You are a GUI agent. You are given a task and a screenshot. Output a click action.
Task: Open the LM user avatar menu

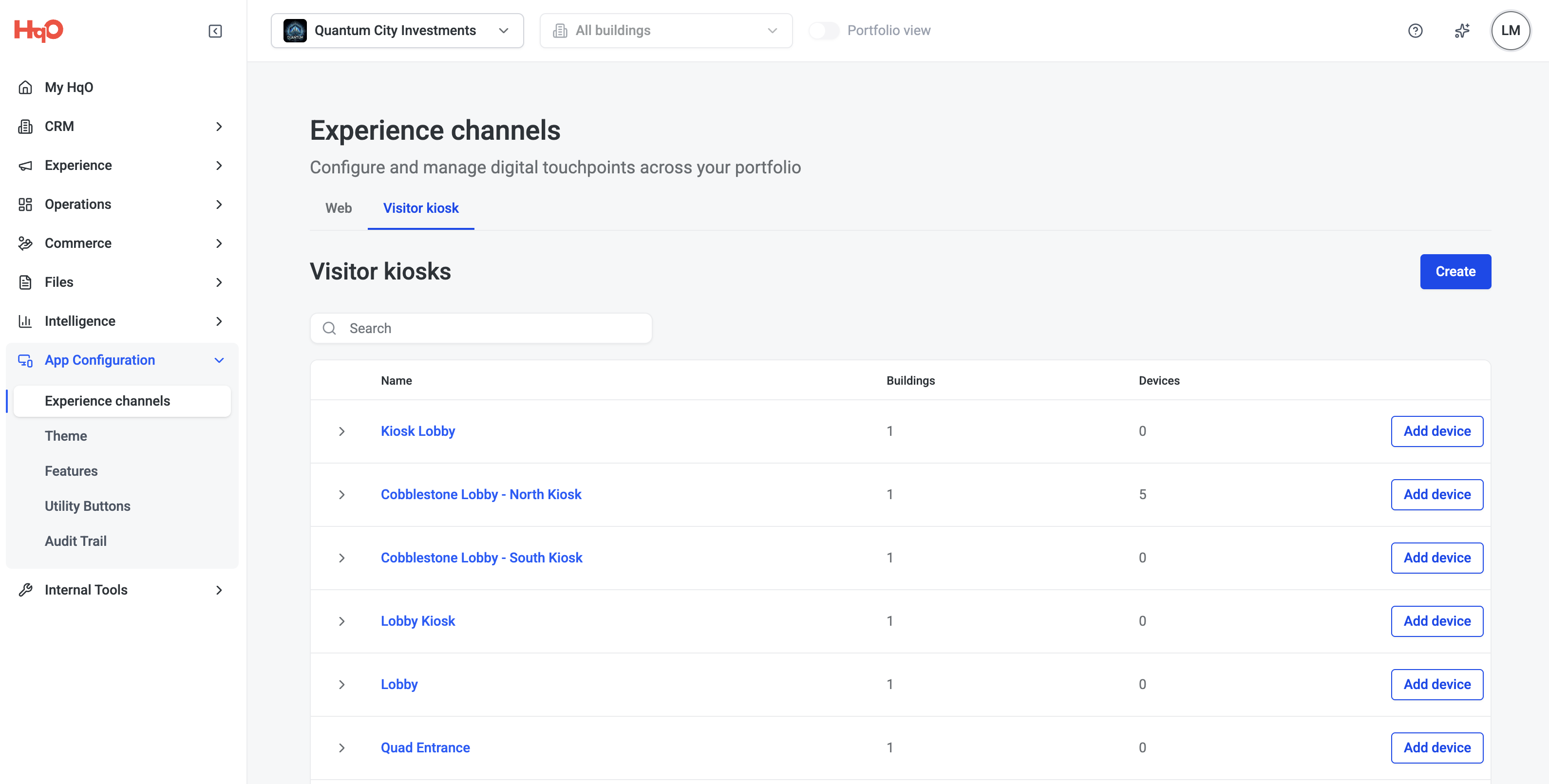click(x=1510, y=31)
